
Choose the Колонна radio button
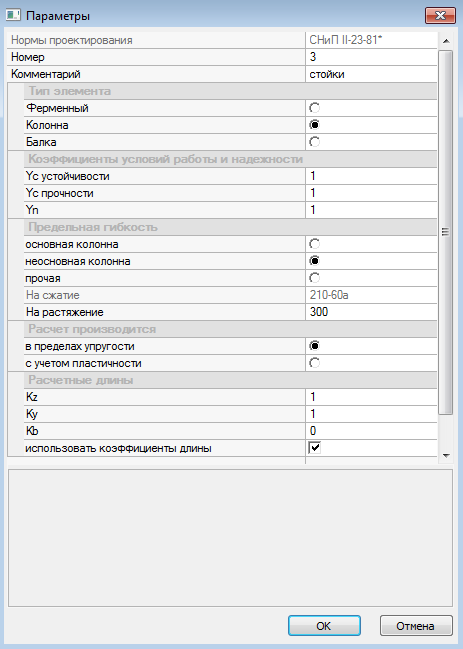click(314, 125)
